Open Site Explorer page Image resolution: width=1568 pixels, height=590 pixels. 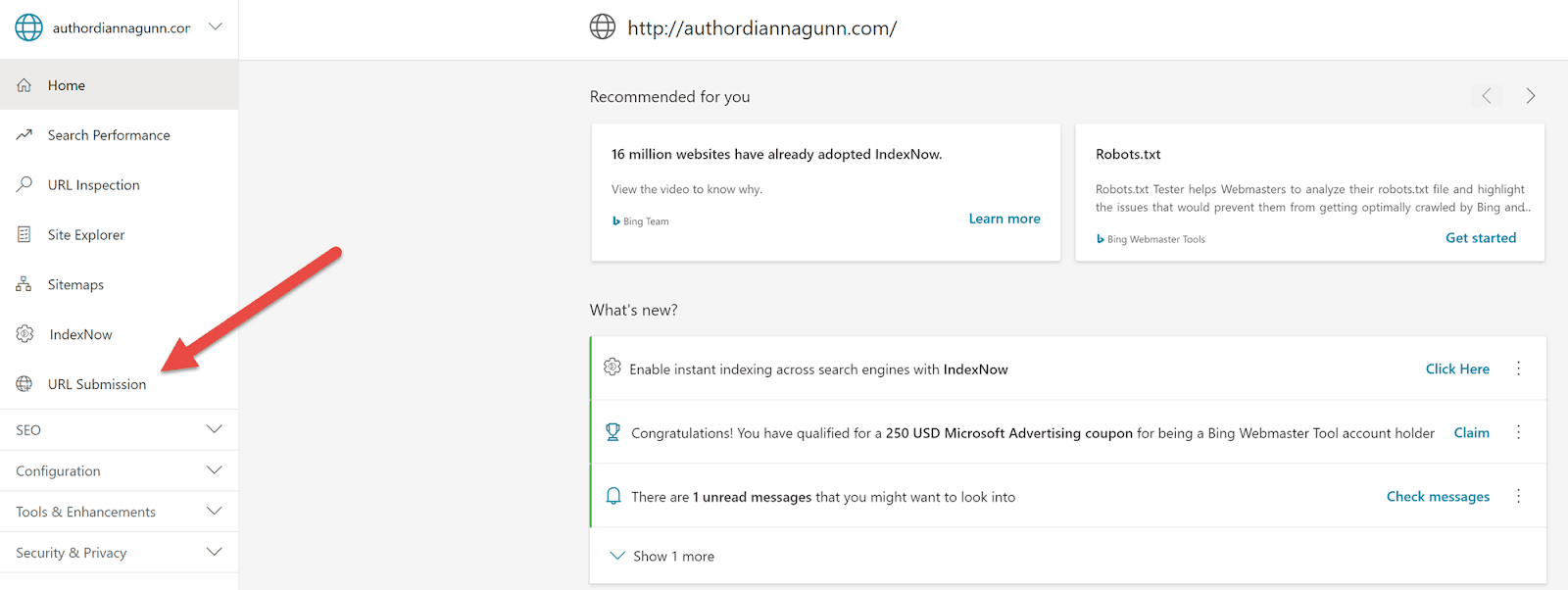119,235
